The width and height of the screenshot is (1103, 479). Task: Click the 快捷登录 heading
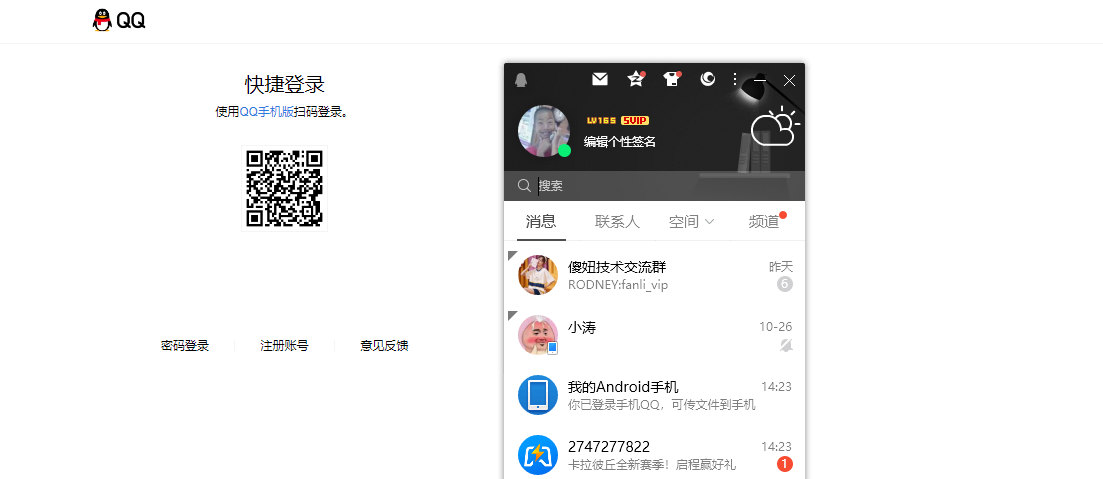point(285,84)
